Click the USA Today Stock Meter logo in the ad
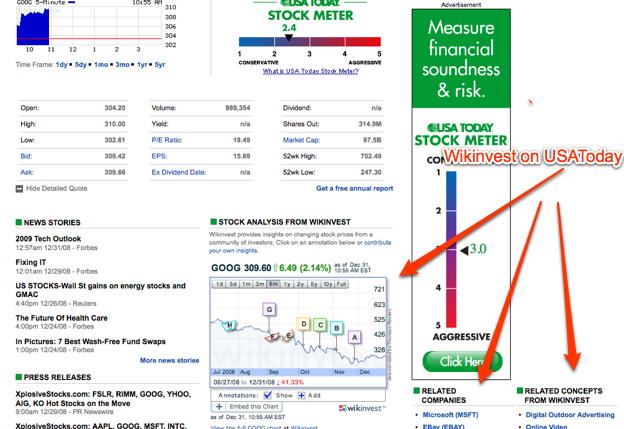Screen dimensions: 624x429 461,135
